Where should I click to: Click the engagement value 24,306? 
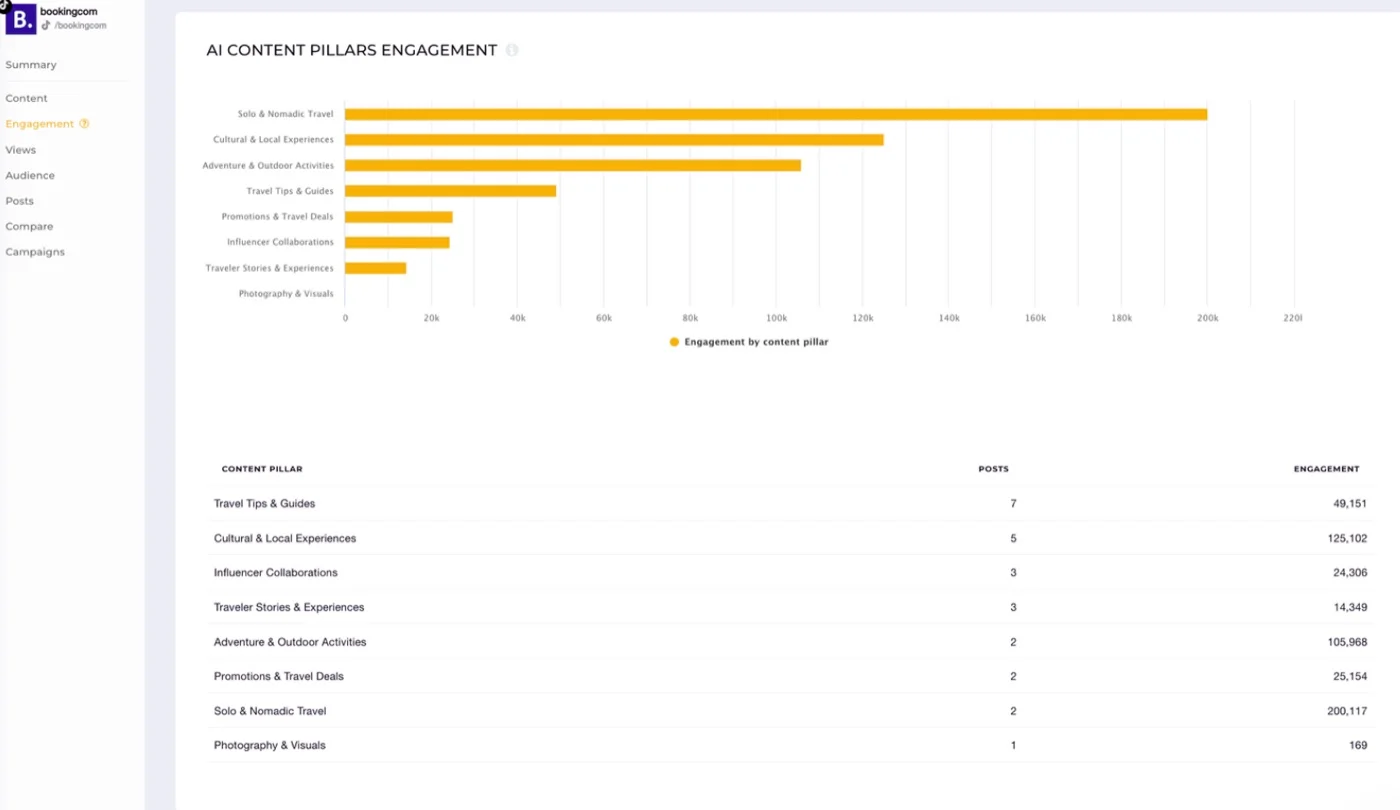click(1350, 573)
